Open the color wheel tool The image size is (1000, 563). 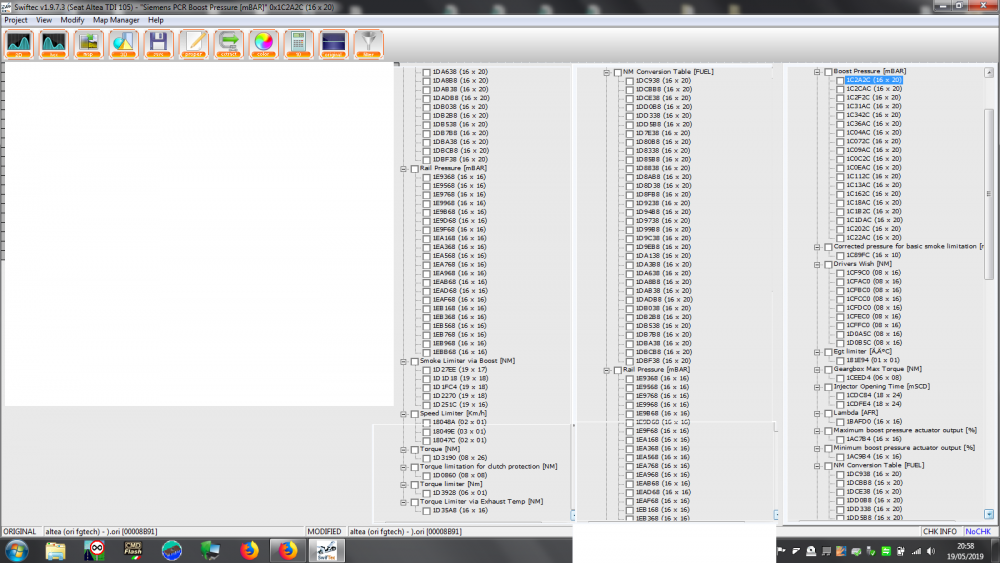(264, 45)
